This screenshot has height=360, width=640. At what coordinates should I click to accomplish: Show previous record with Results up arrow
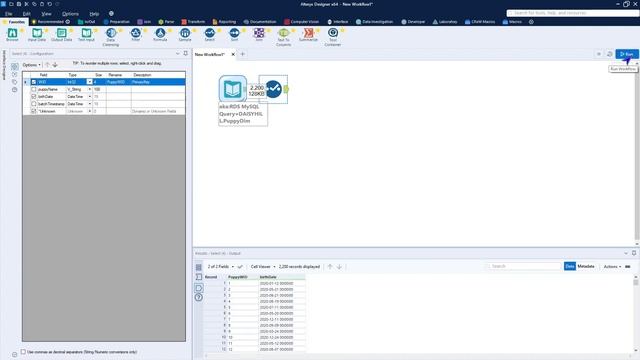coord(330,267)
